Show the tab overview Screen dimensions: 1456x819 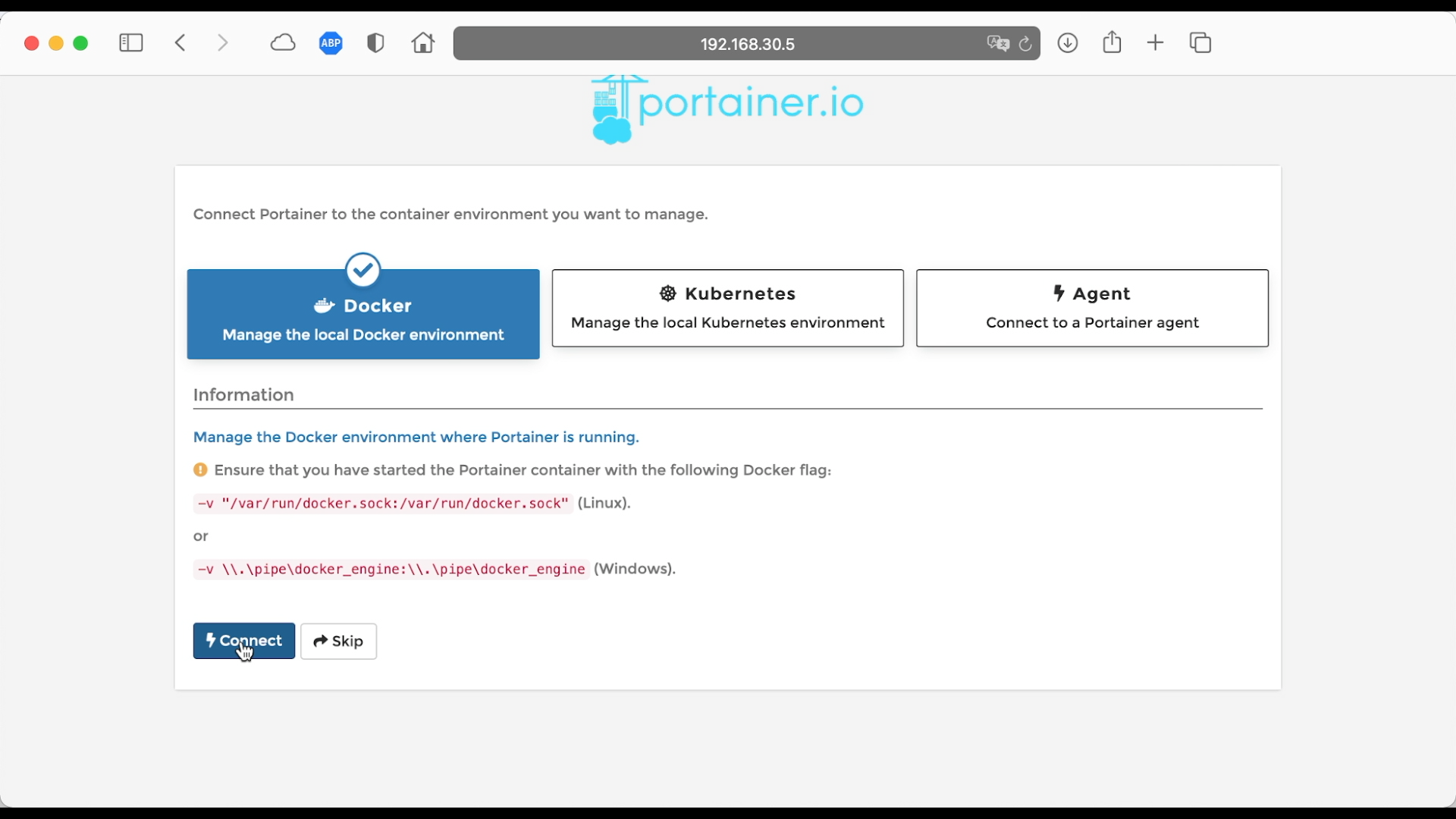(1200, 43)
